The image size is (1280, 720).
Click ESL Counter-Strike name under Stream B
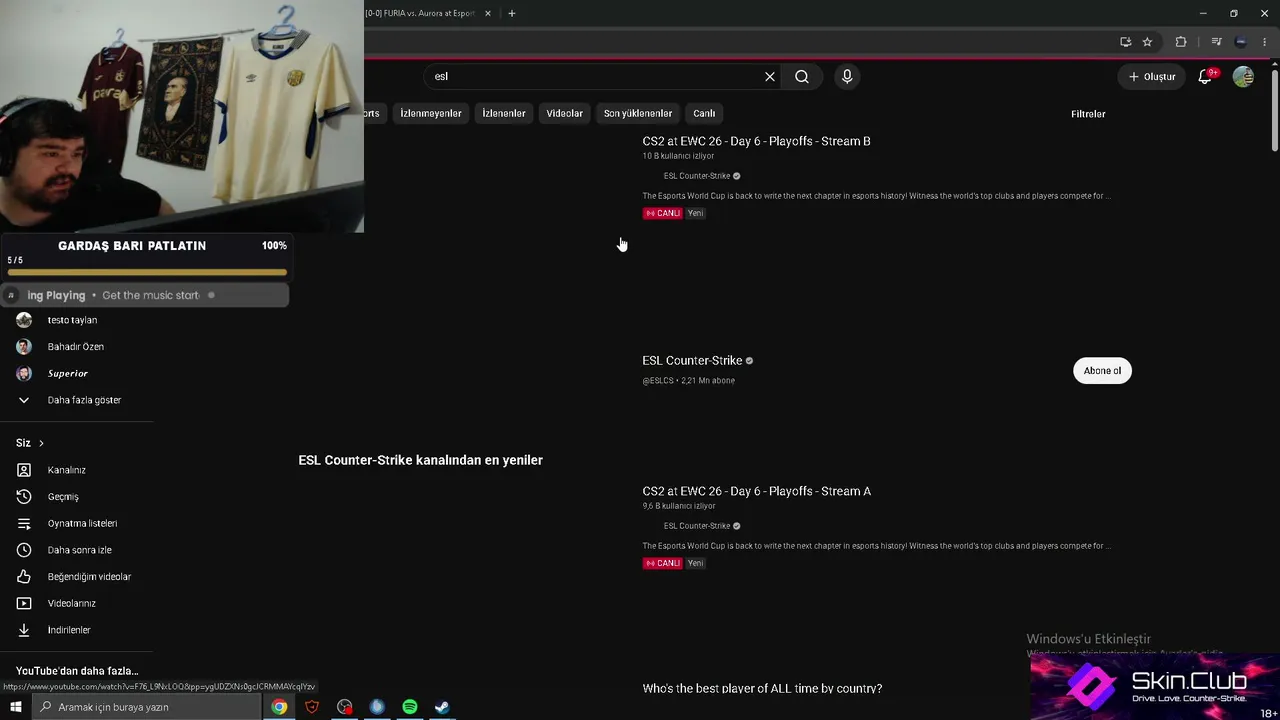[x=697, y=176]
